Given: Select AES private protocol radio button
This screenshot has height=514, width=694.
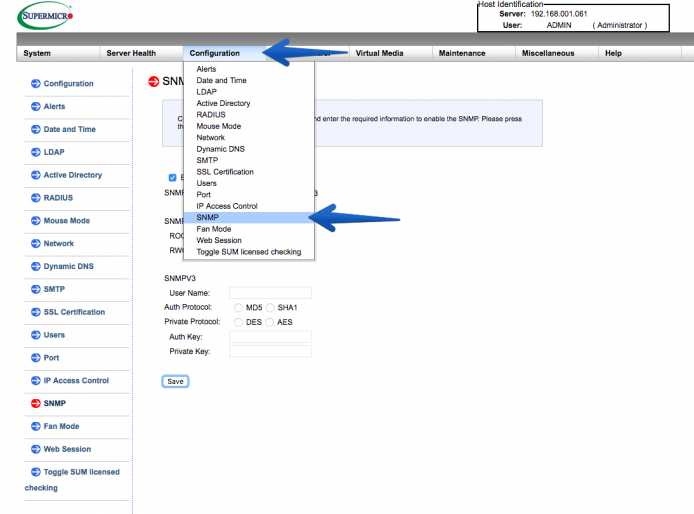Looking at the screenshot, I should pyautogui.click(x=270, y=322).
